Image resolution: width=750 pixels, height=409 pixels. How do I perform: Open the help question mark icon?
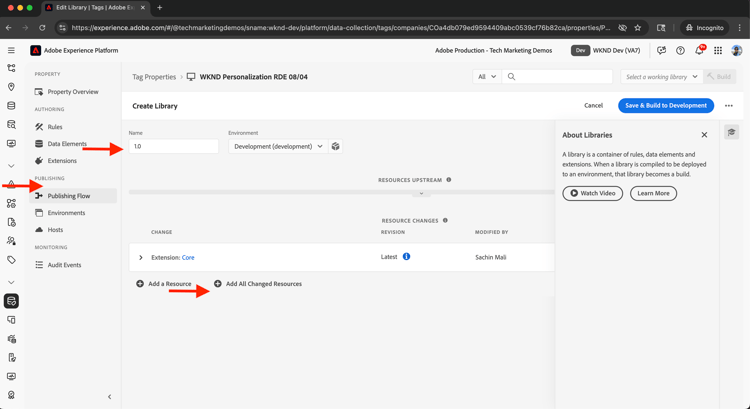click(680, 50)
